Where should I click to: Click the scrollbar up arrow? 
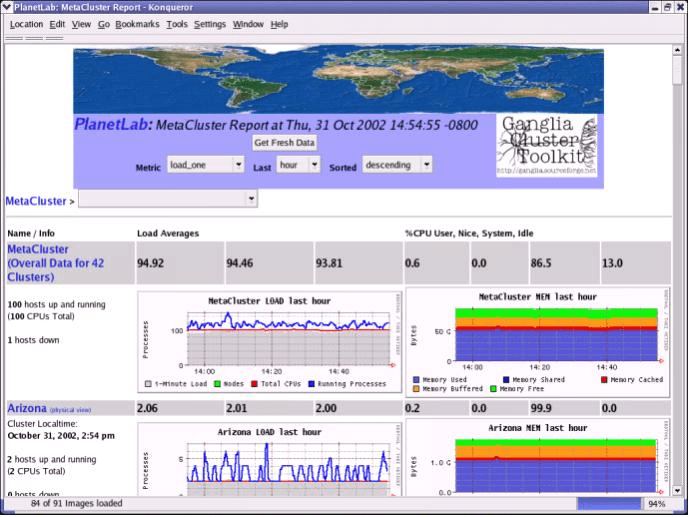pos(677,50)
